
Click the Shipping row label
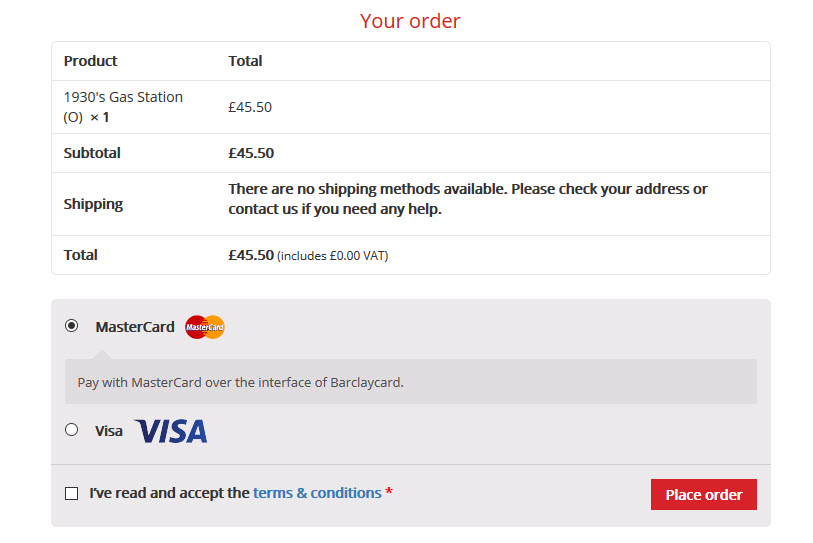[93, 204]
